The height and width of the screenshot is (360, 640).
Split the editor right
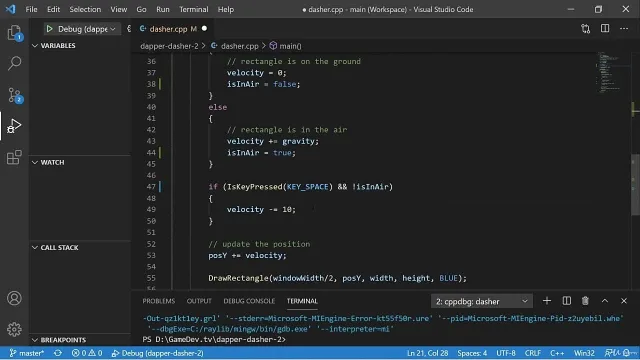click(605, 29)
